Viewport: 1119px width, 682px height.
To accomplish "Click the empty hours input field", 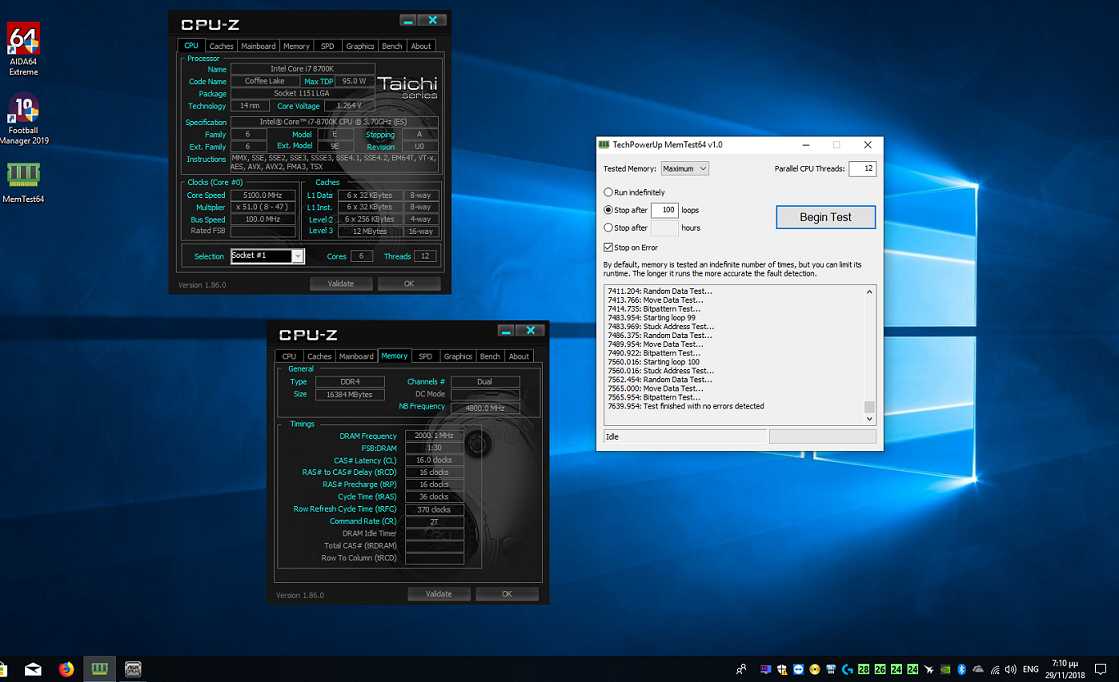I will pos(664,228).
